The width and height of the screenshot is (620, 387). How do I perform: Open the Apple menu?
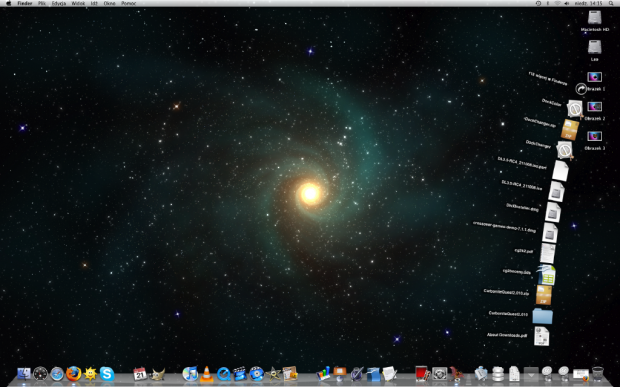pyautogui.click(x=8, y=3)
